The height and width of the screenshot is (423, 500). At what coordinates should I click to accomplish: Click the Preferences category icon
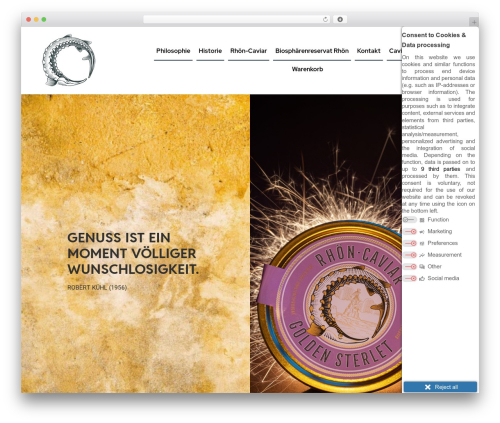coord(422,243)
